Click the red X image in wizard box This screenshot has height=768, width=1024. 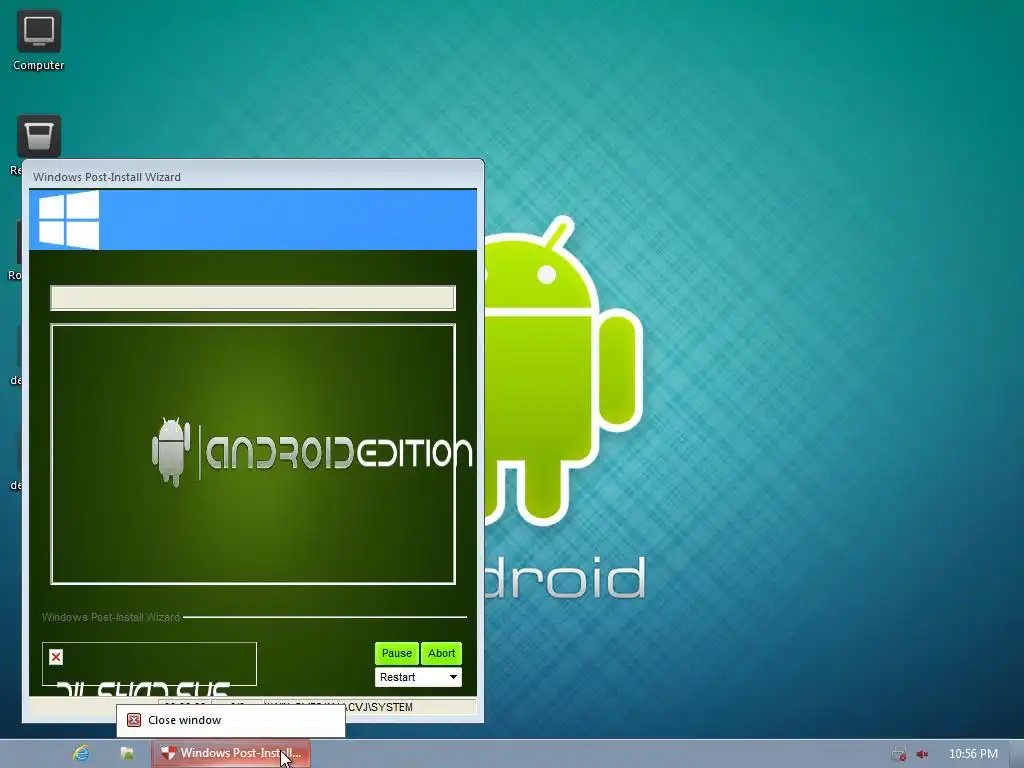click(56, 657)
